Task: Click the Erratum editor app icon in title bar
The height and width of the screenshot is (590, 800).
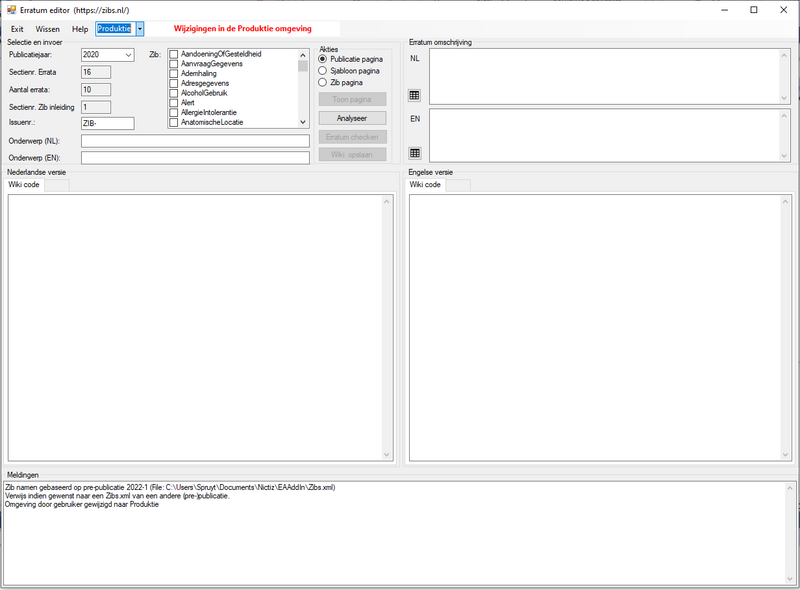Action: click(x=11, y=10)
